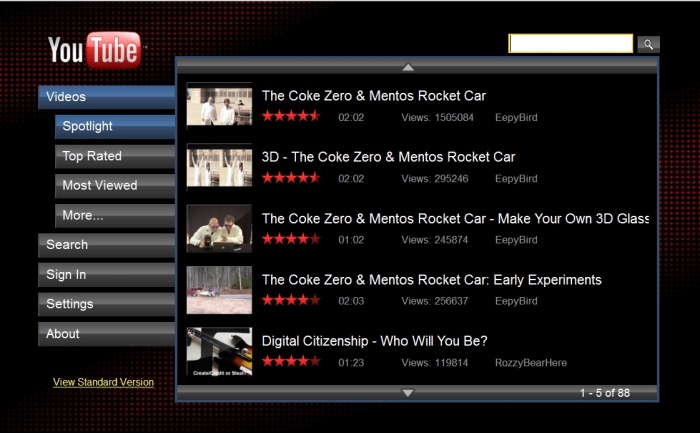Click the list's up arrow
Viewport: 700px width, 433px height.
point(408,67)
